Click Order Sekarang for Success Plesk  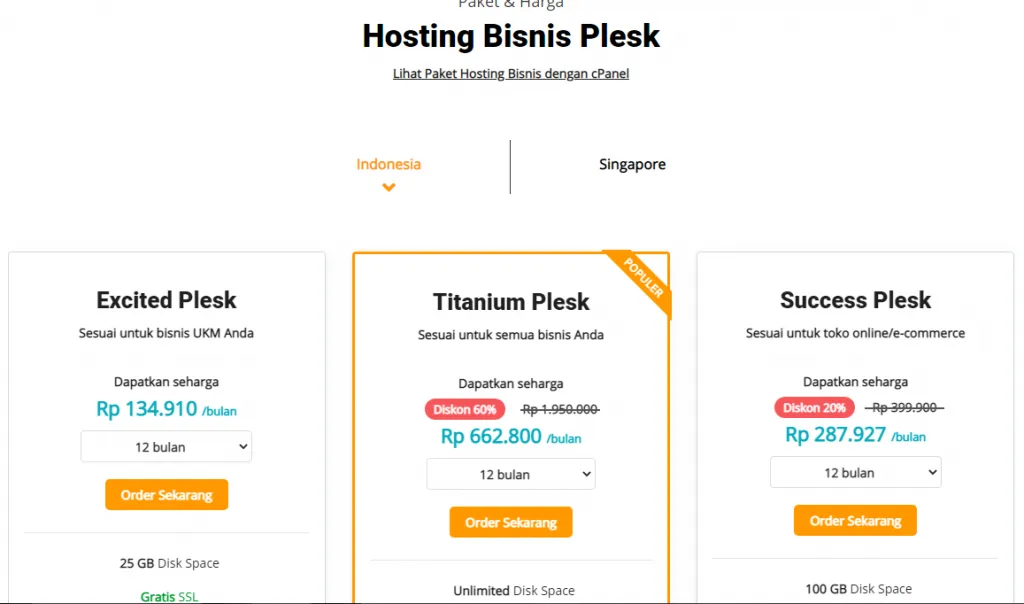[855, 520]
